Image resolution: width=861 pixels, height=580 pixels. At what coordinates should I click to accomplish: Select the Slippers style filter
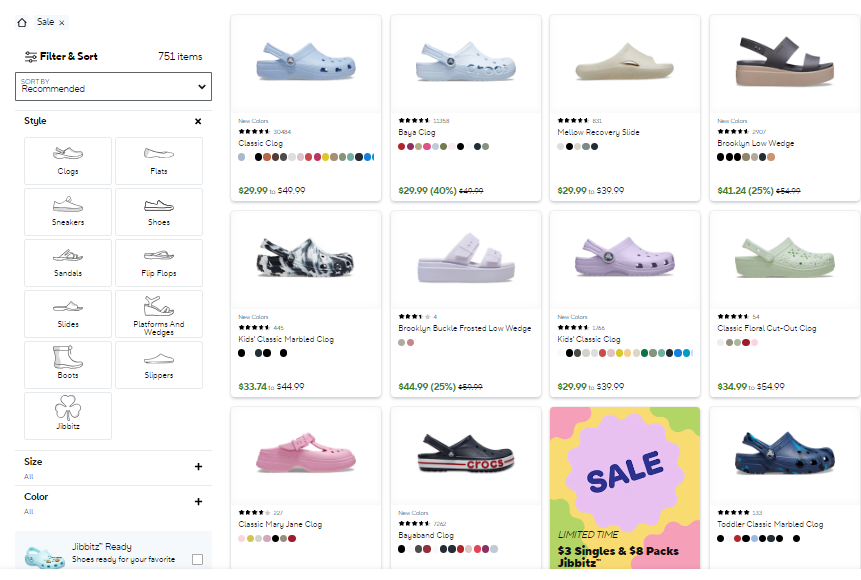click(159, 365)
